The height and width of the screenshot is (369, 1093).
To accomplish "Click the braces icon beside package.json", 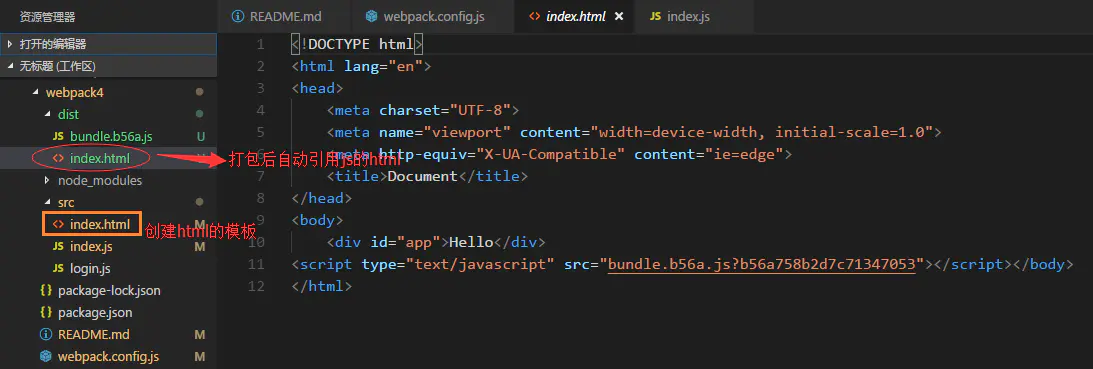I will tap(46, 312).
